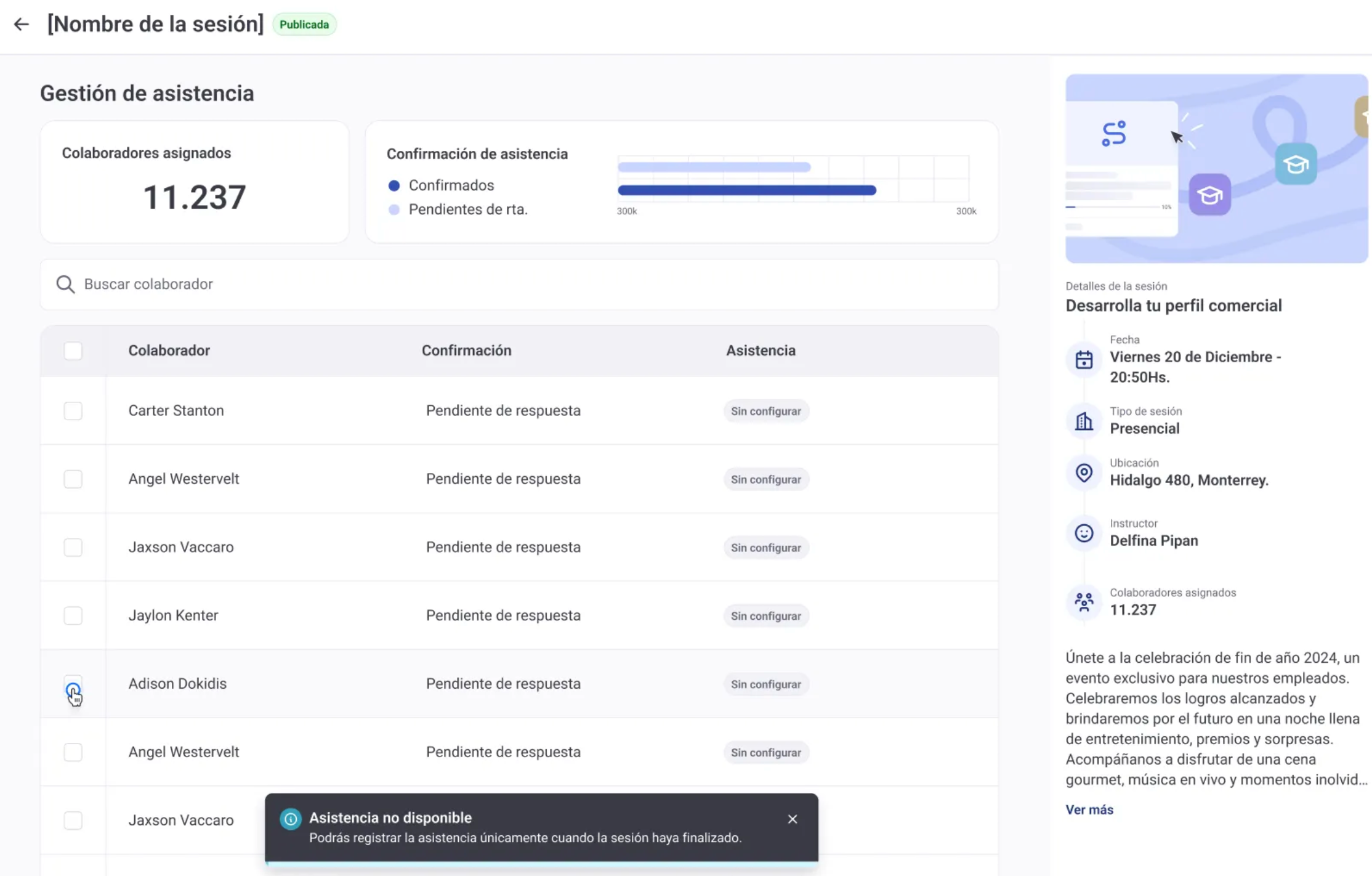The width and height of the screenshot is (1372, 876).
Task: Click the calendar date icon
Action: pos(1084,360)
